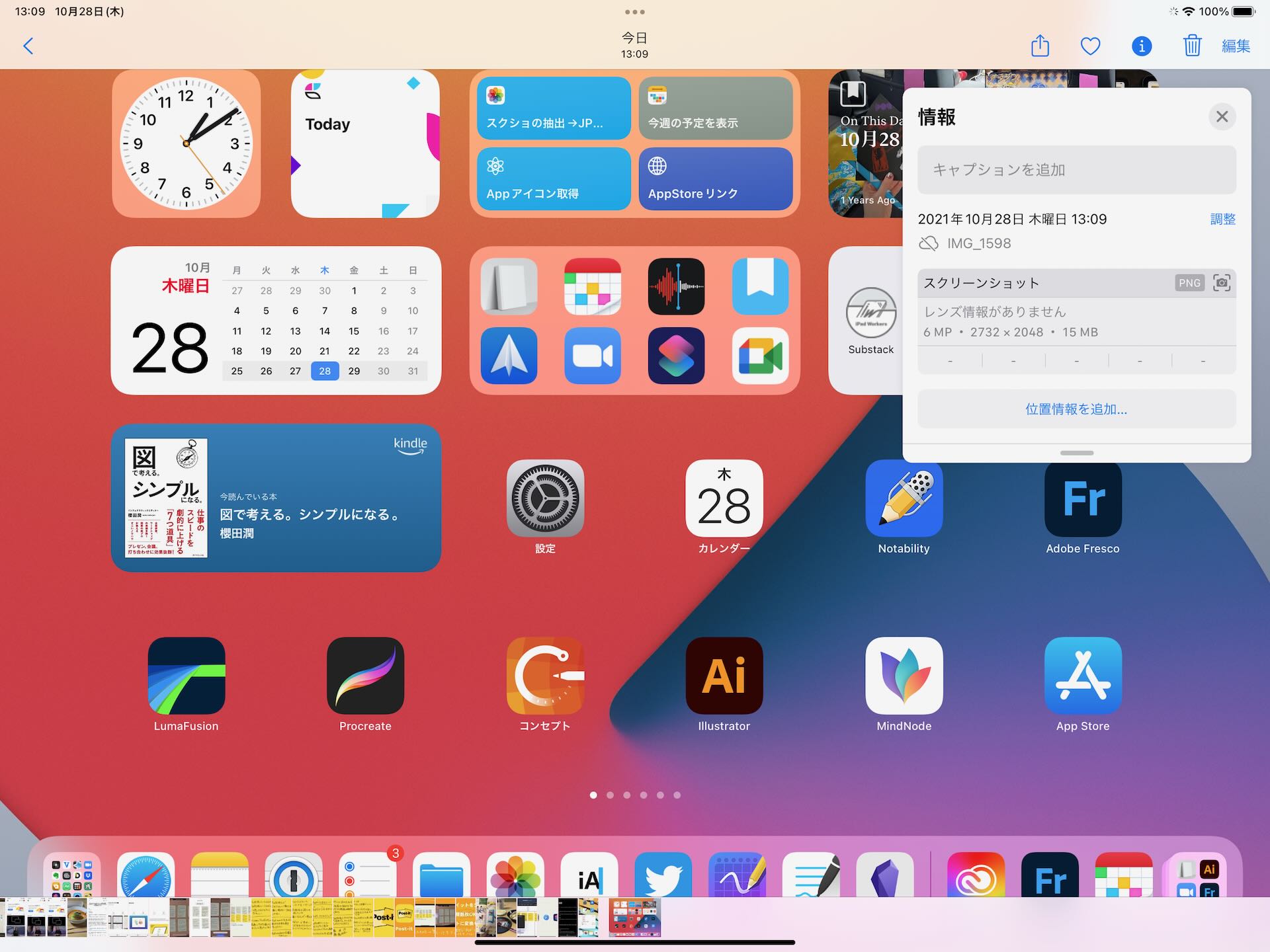Click the 今日 13:09 title in the header
The height and width of the screenshot is (952, 1270).
(x=634, y=45)
